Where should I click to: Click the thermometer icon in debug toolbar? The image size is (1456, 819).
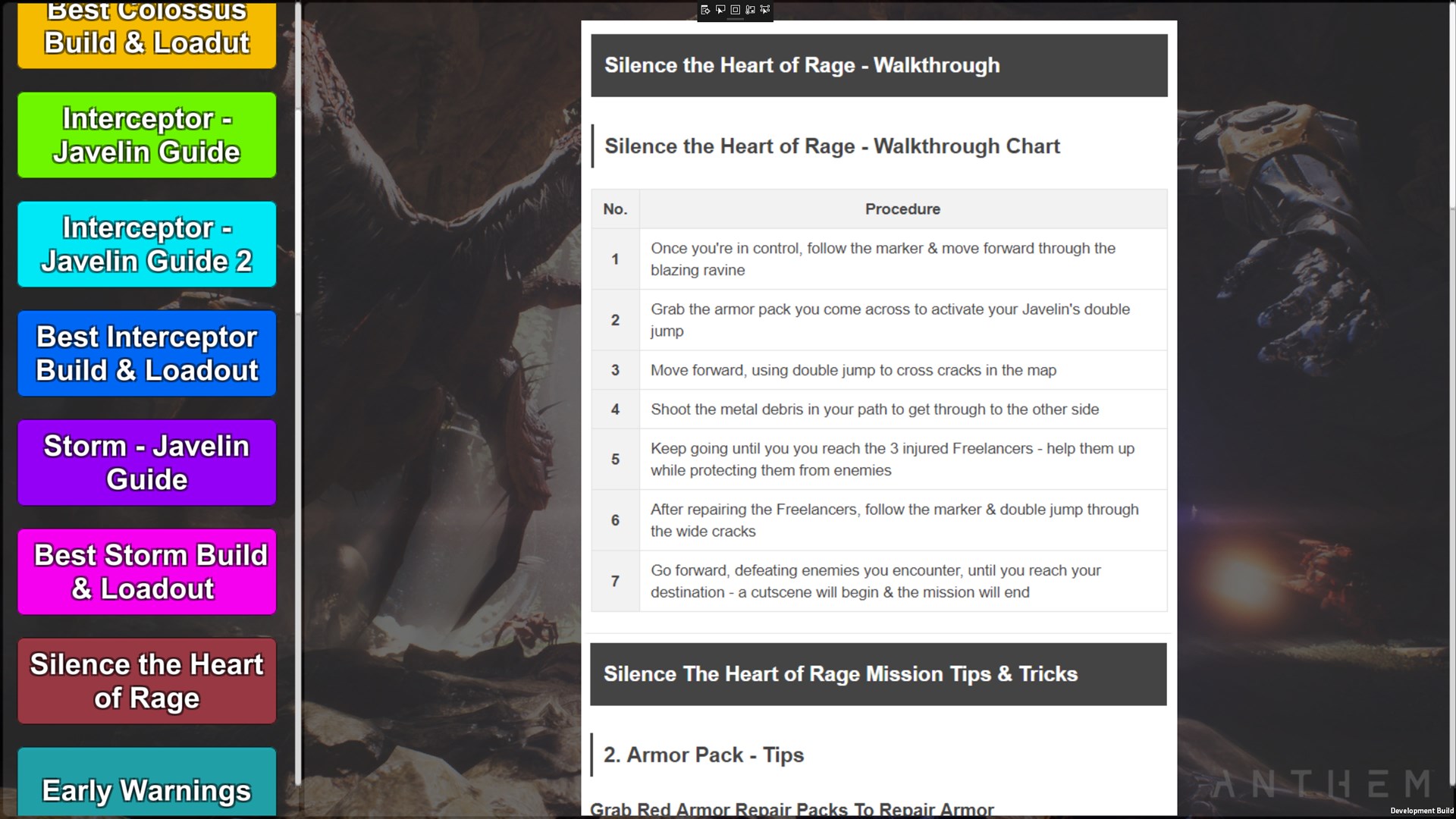tap(750, 10)
